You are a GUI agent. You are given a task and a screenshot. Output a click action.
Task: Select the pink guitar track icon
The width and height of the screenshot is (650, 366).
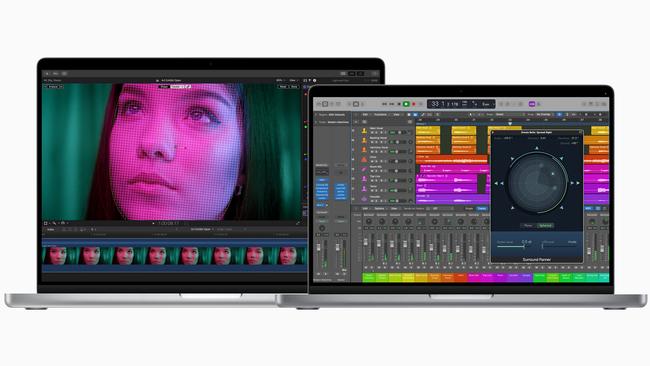(x=364, y=169)
